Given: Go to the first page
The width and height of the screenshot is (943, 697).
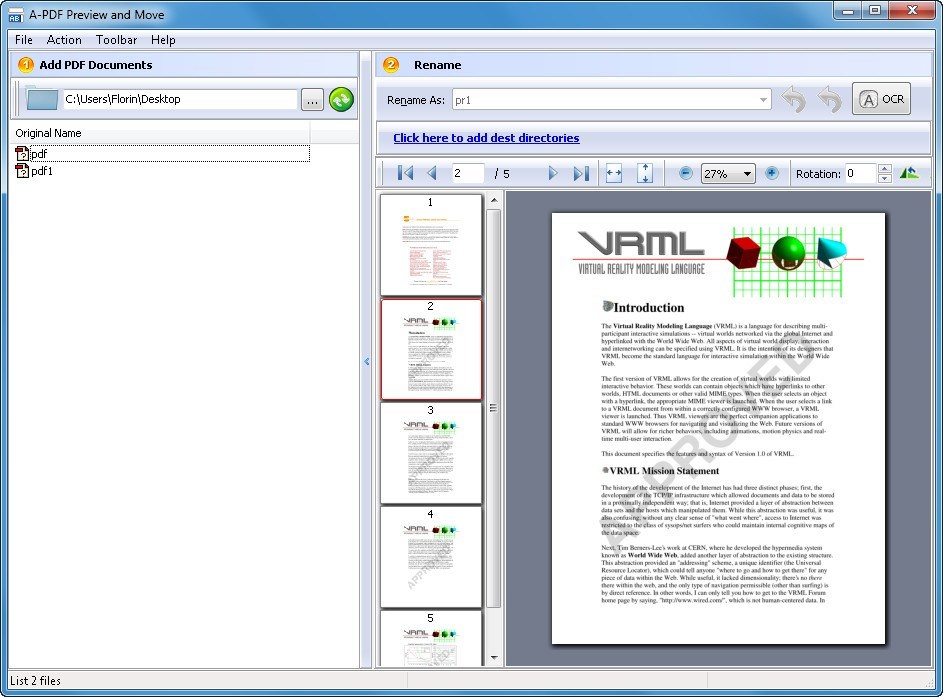Looking at the screenshot, I should [x=404, y=173].
